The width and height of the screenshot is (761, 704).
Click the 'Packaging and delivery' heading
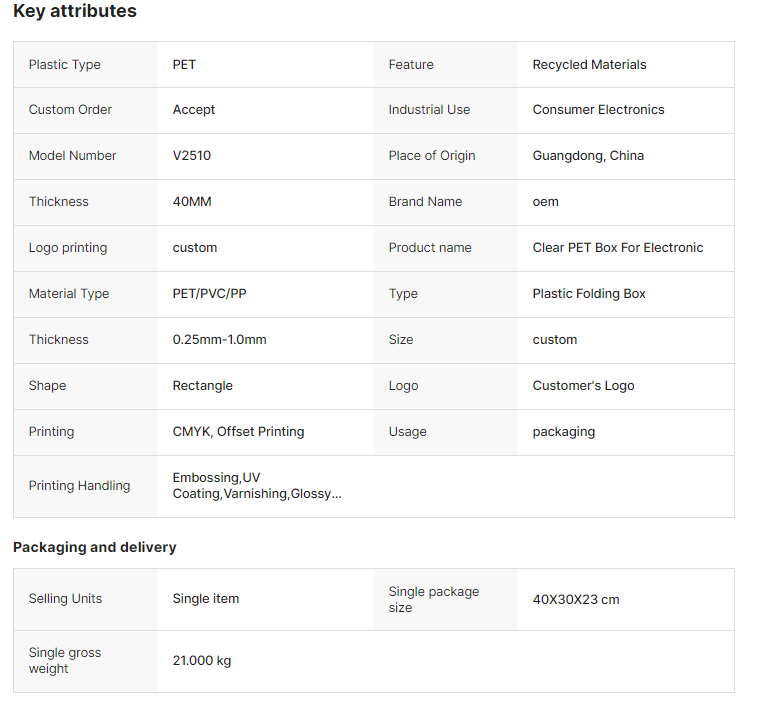(94, 547)
